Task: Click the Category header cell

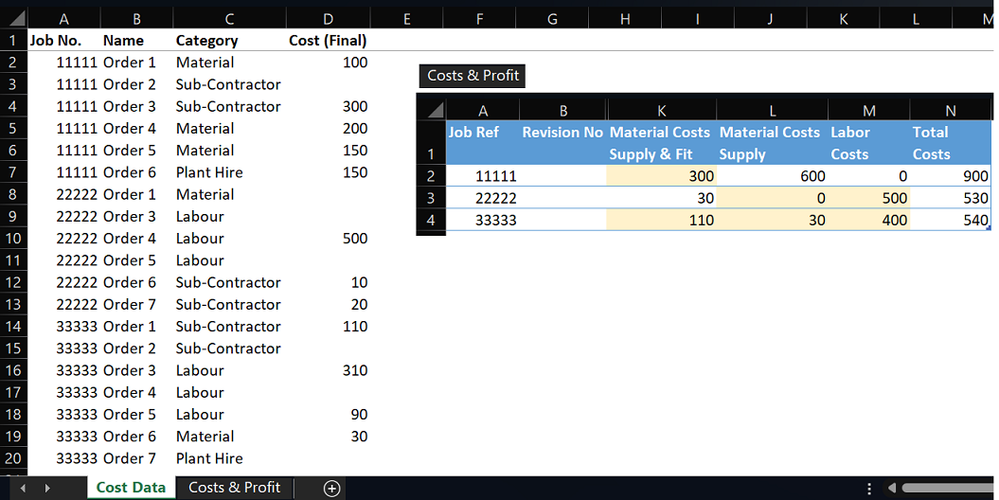Action: pos(229,40)
